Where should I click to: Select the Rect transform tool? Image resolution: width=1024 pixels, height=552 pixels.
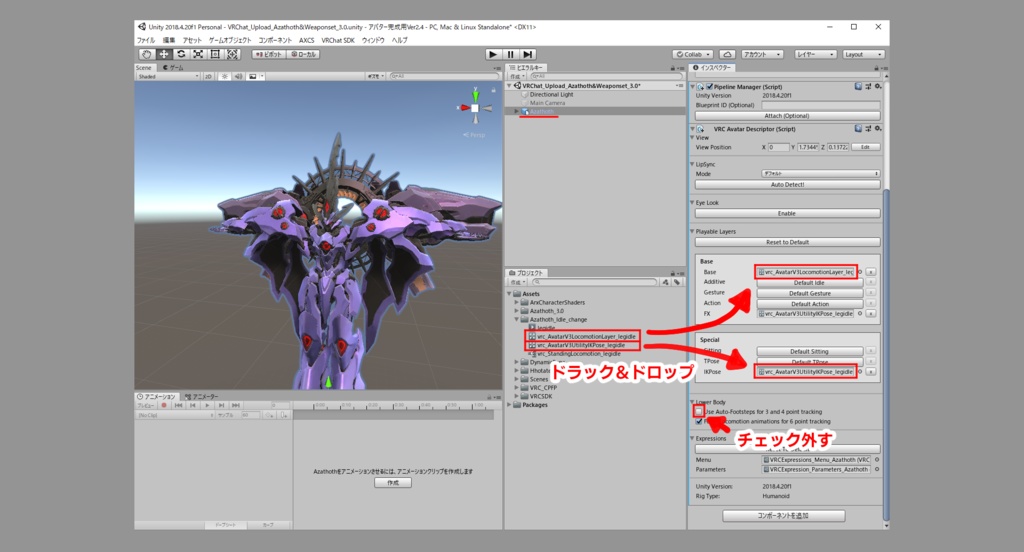pos(215,54)
